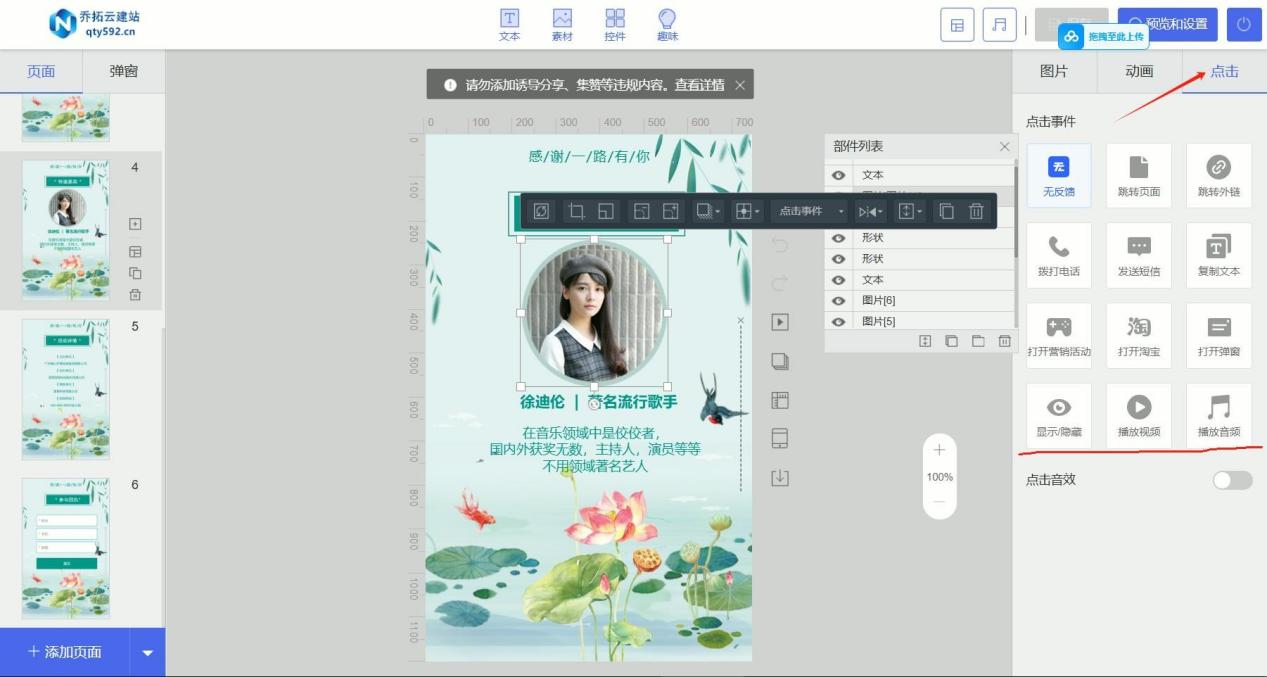Click the power exit button

[1243, 25]
